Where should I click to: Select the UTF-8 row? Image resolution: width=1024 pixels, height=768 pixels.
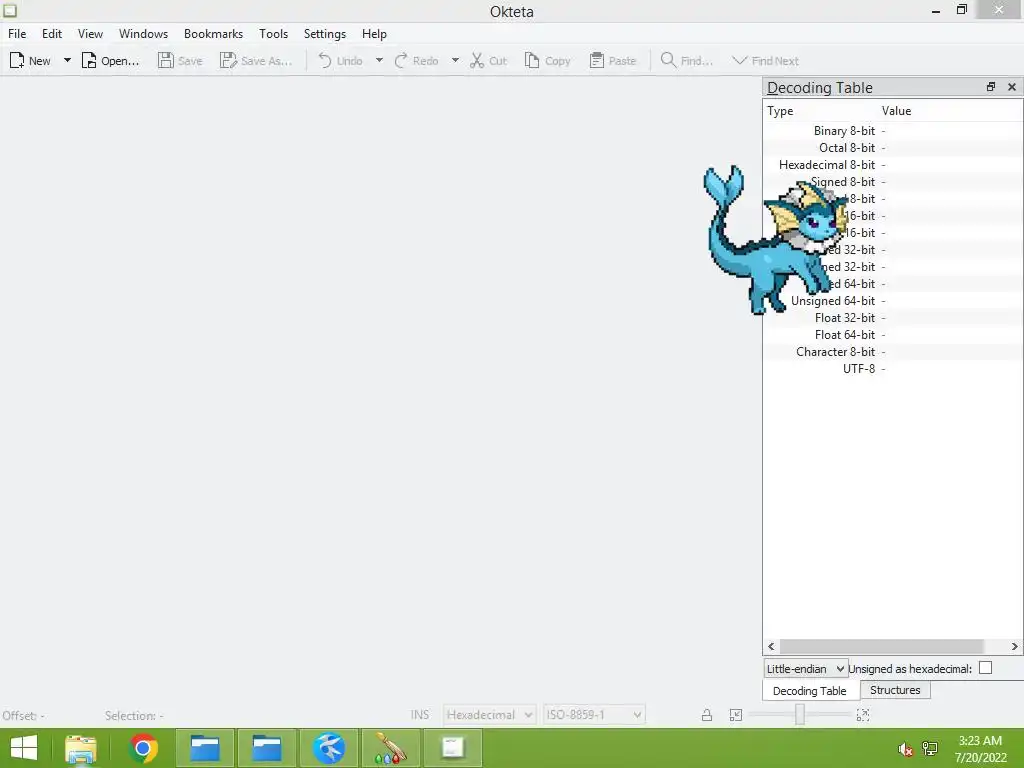893,368
